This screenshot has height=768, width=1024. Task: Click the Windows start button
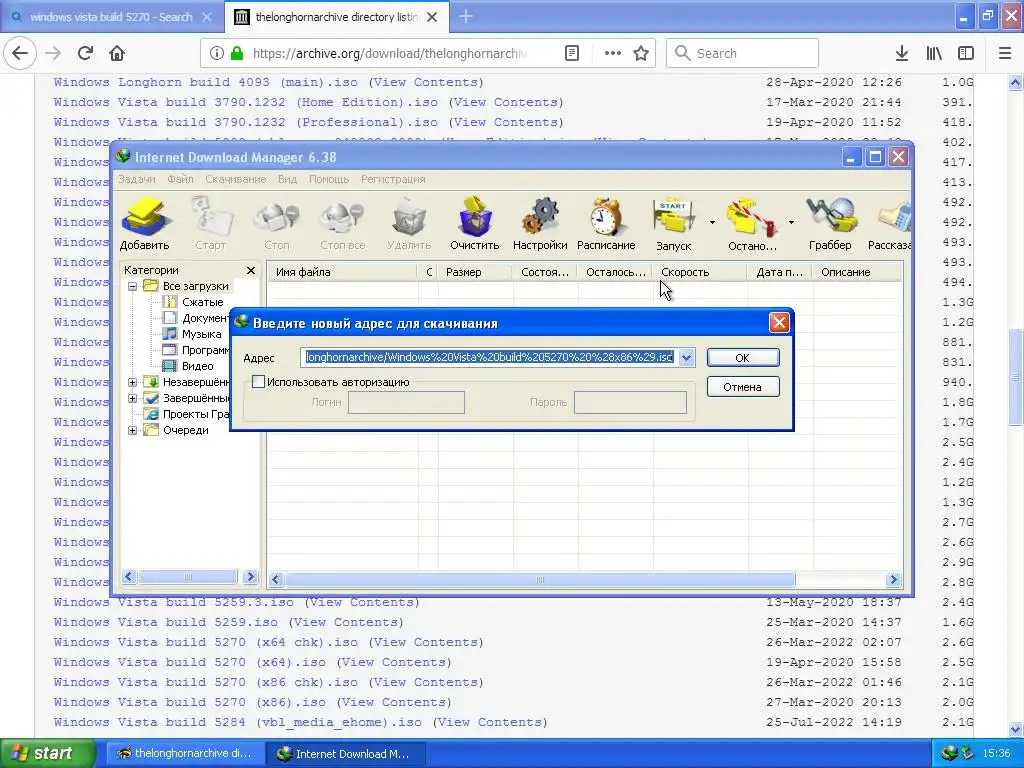coord(46,754)
